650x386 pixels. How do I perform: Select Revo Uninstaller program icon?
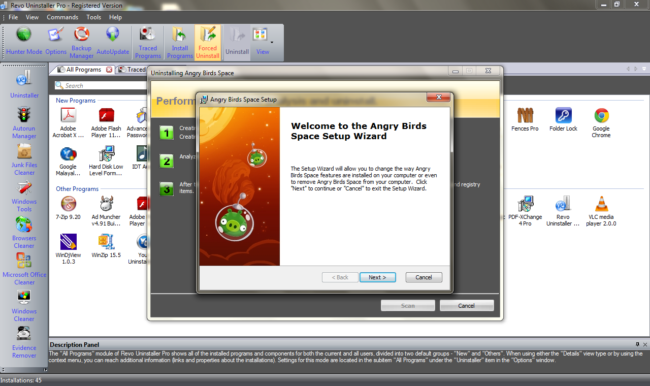point(563,211)
